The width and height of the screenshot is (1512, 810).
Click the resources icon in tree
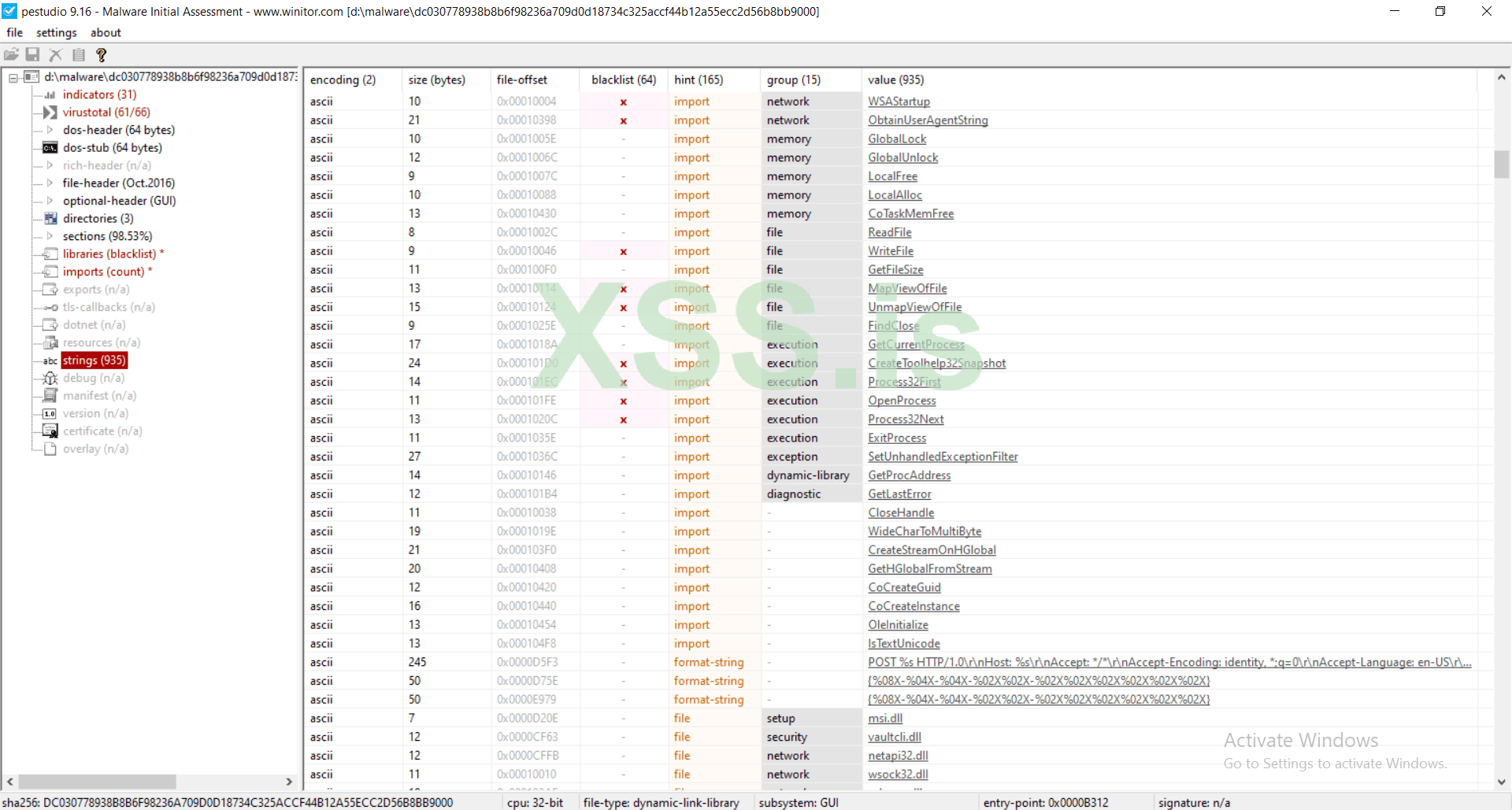50,342
